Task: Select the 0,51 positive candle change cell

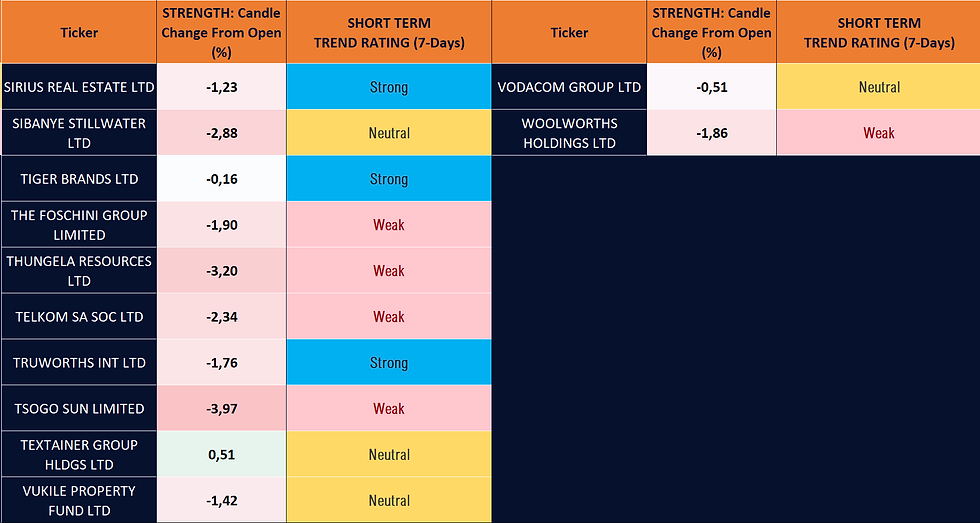Action: pyautogui.click(x=222, y=455)
